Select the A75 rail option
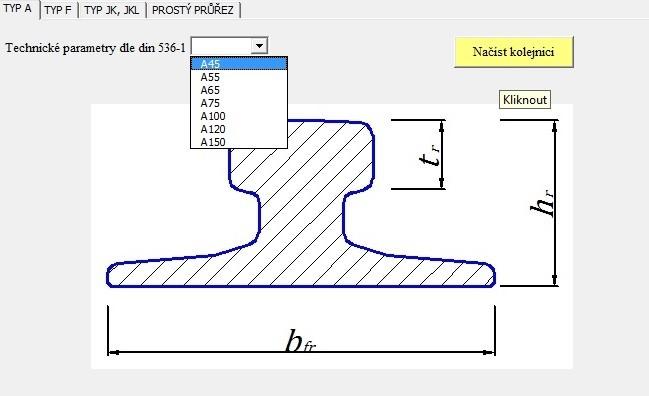Viewport: 649px width, 396px height. coord(239,103)
